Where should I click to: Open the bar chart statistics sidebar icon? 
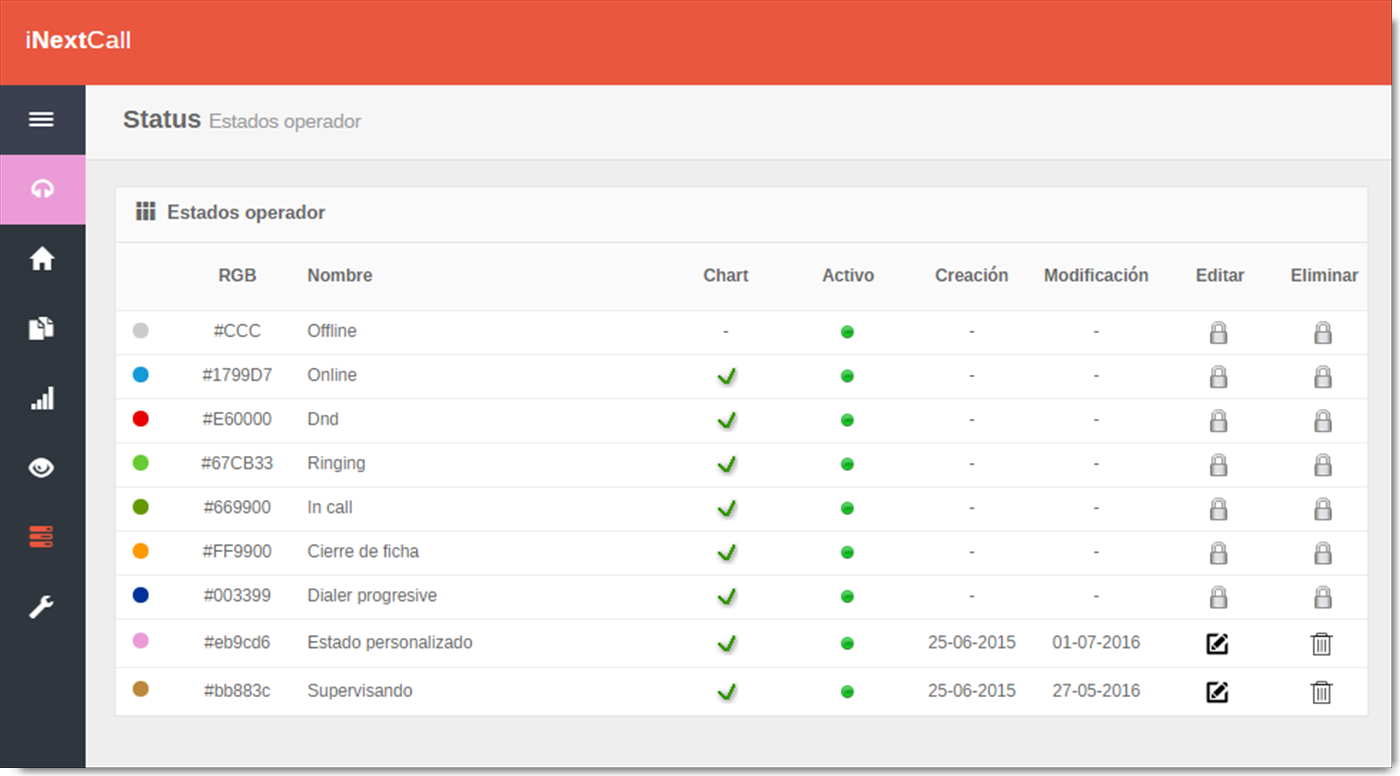[x=41, y=399]
